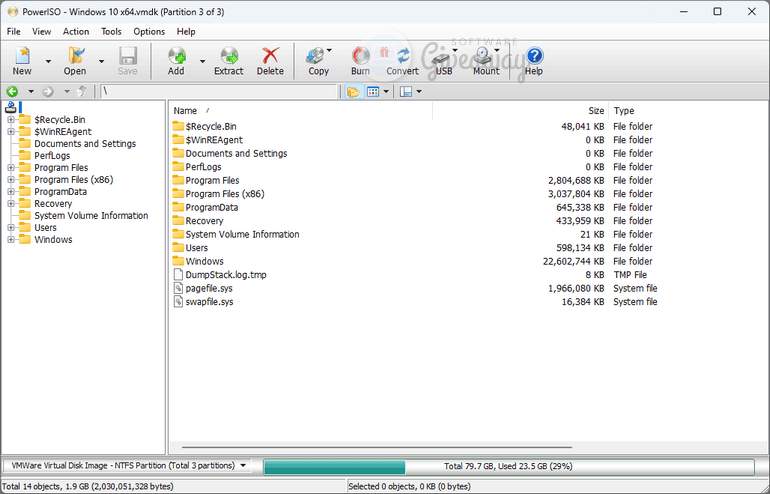Open the Action menu
Screen dimensions: 770x494
point(76,31)
